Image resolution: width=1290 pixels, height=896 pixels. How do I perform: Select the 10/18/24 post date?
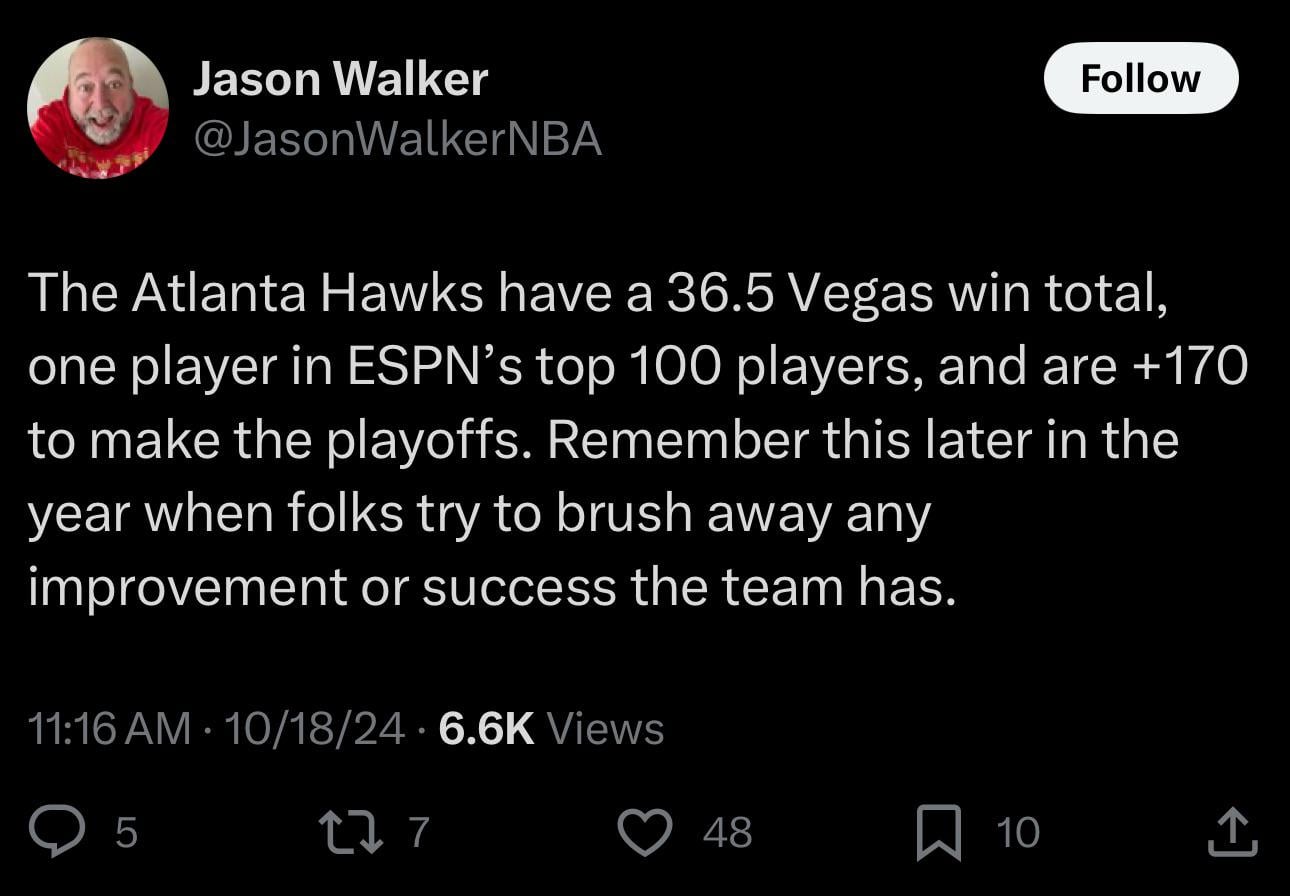point(314,729)
